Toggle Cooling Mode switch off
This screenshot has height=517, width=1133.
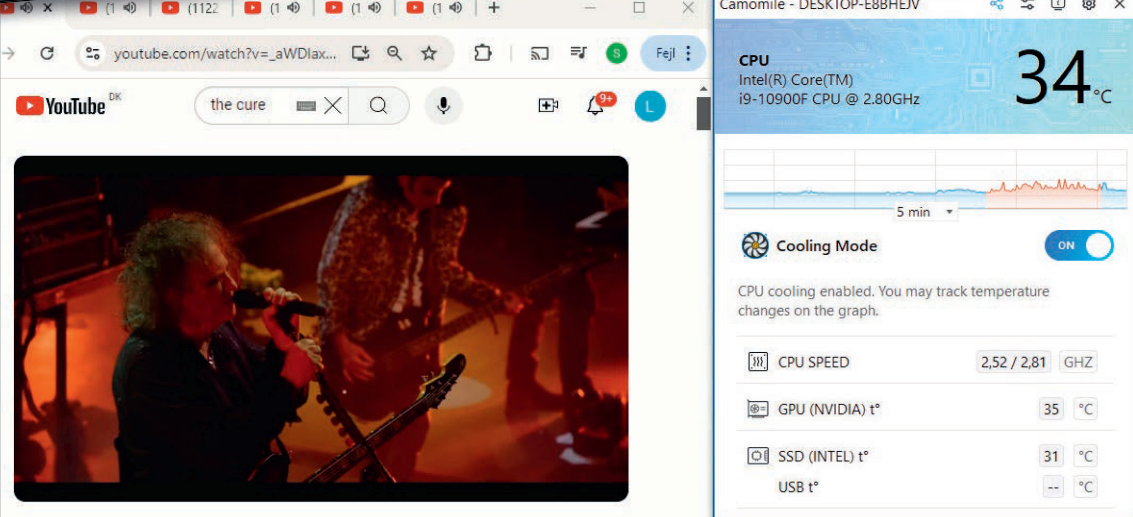point(1078,245)
